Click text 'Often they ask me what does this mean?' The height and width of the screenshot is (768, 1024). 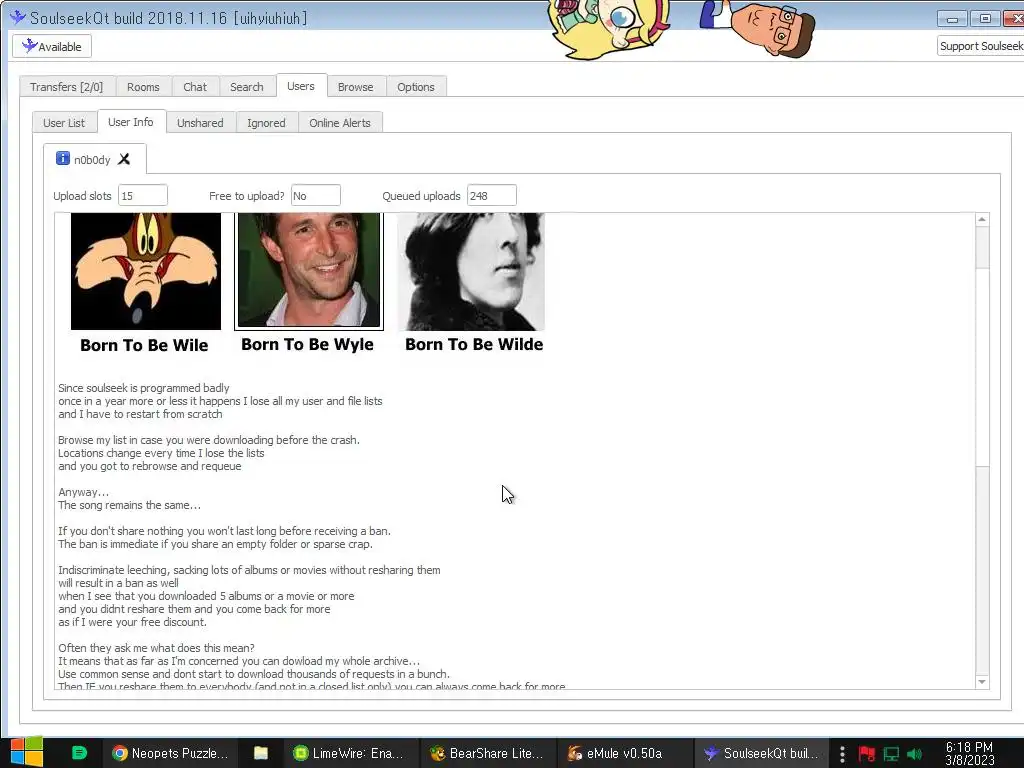156,648
